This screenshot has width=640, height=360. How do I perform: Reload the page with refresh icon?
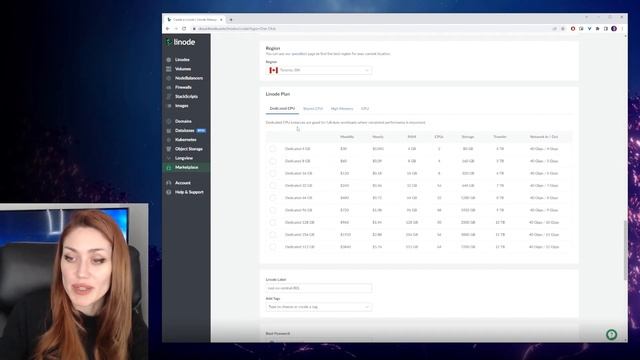pyautogui.click(x=184, y=29)
